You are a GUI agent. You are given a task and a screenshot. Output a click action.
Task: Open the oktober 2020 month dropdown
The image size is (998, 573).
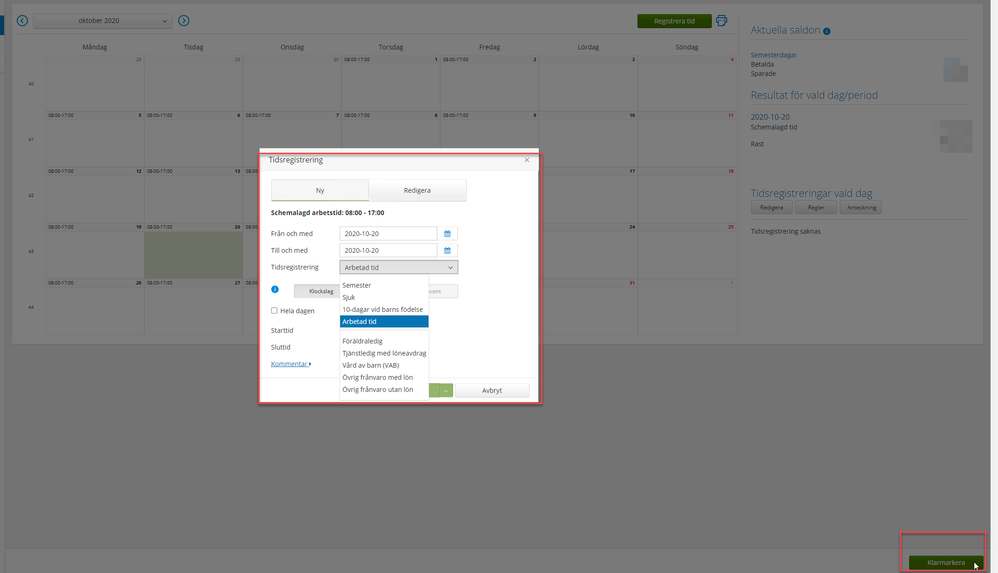point(102,20)
